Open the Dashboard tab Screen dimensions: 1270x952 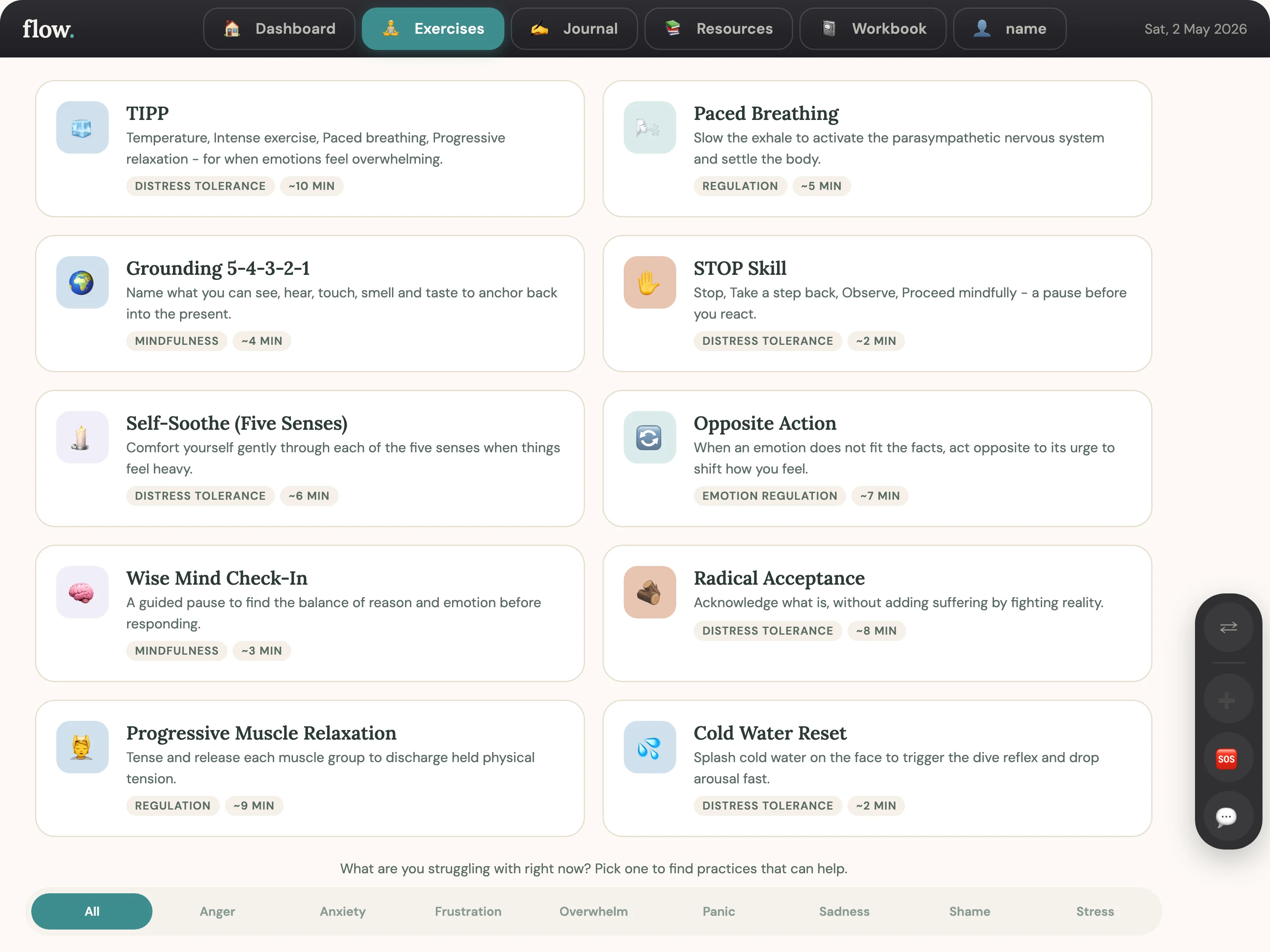[279, 29]
